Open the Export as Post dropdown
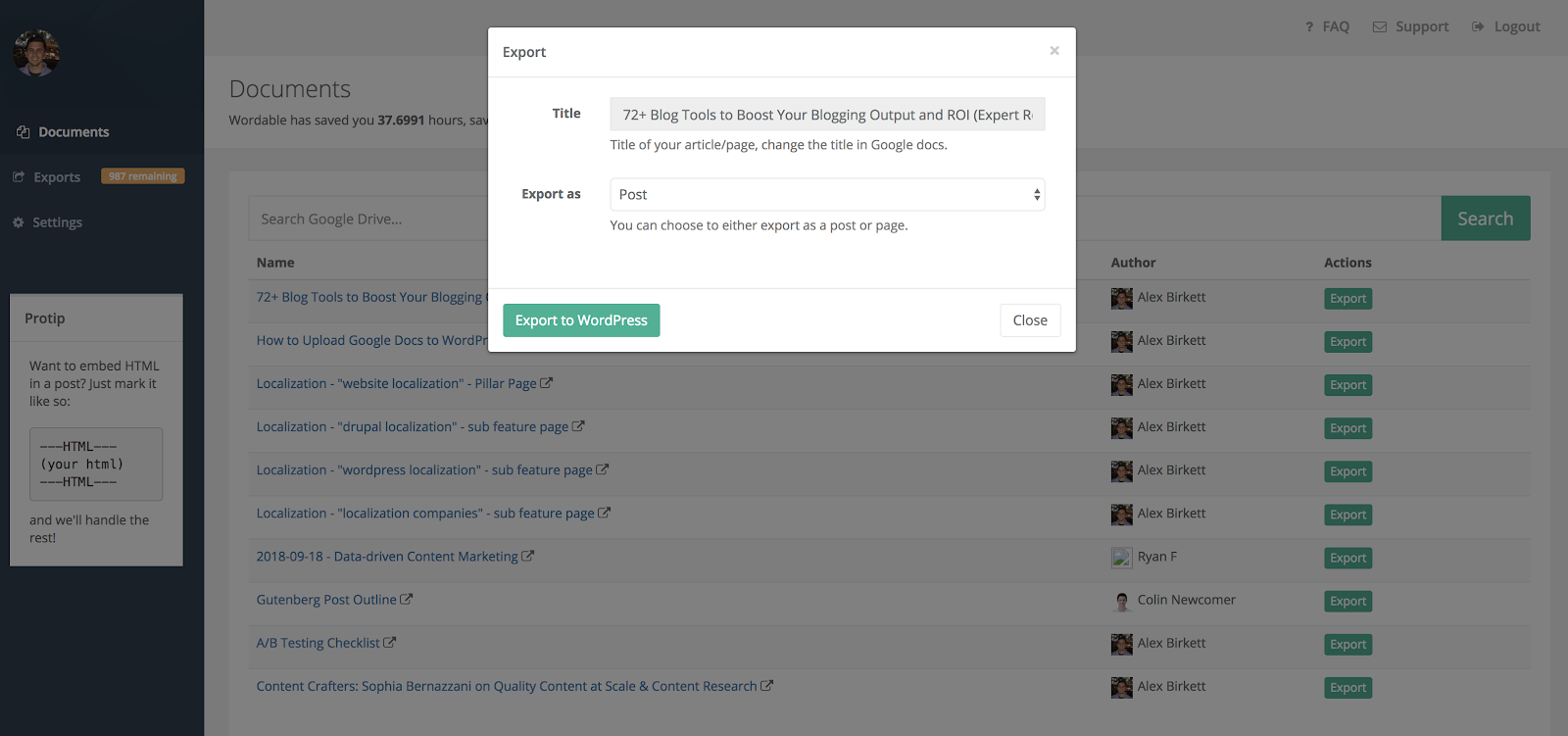Image resolution: width=1568 pixels, height=736 pixels. tap(827, 194)
